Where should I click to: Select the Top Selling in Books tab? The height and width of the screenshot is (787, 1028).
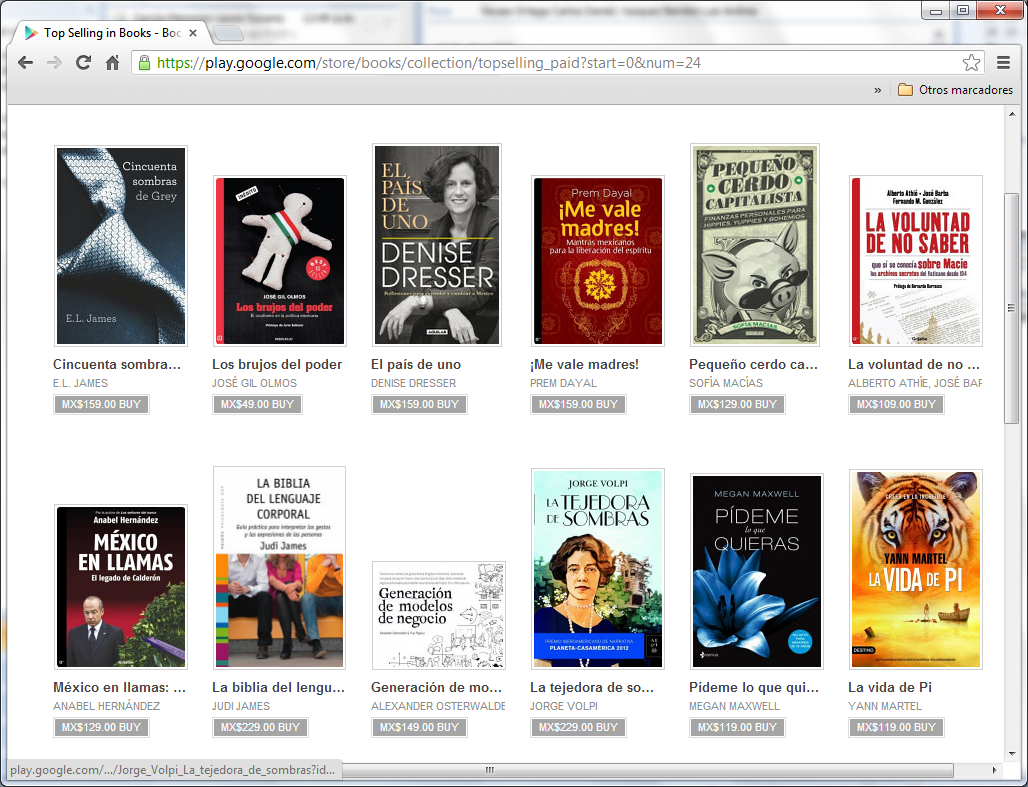[x=111, y=33]
